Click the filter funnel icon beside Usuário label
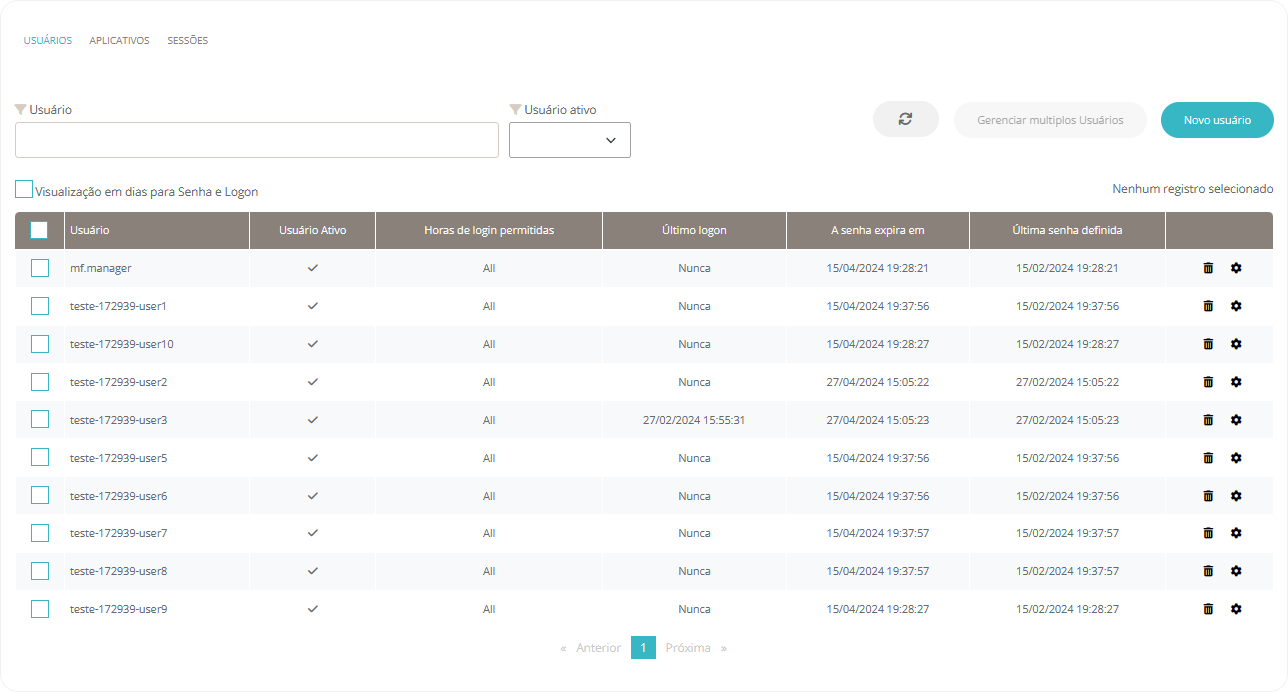This screenshot has width=1288, height=692. [20, 109]
